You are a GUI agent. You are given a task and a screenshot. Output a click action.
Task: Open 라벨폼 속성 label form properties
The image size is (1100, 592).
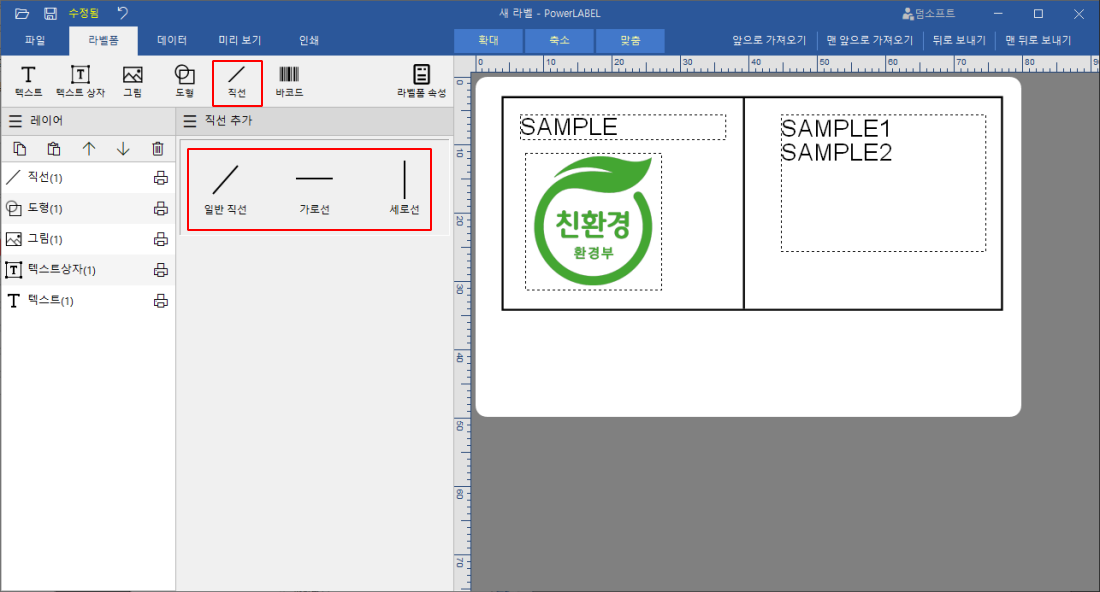pos(421,81)
